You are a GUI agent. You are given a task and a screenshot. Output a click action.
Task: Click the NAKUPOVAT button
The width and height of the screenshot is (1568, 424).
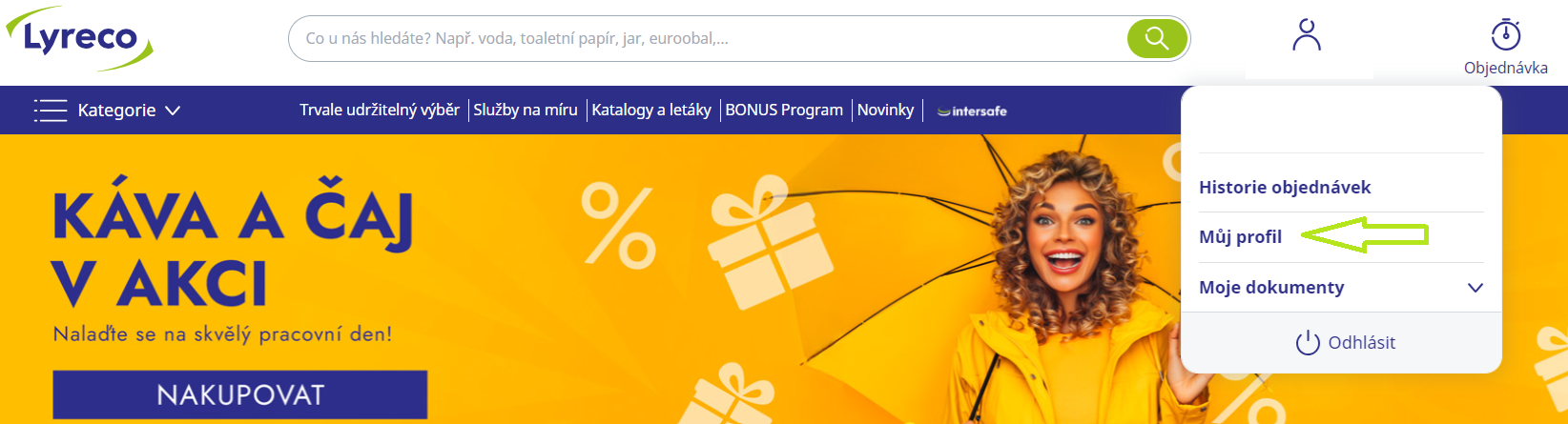point(240,394)
